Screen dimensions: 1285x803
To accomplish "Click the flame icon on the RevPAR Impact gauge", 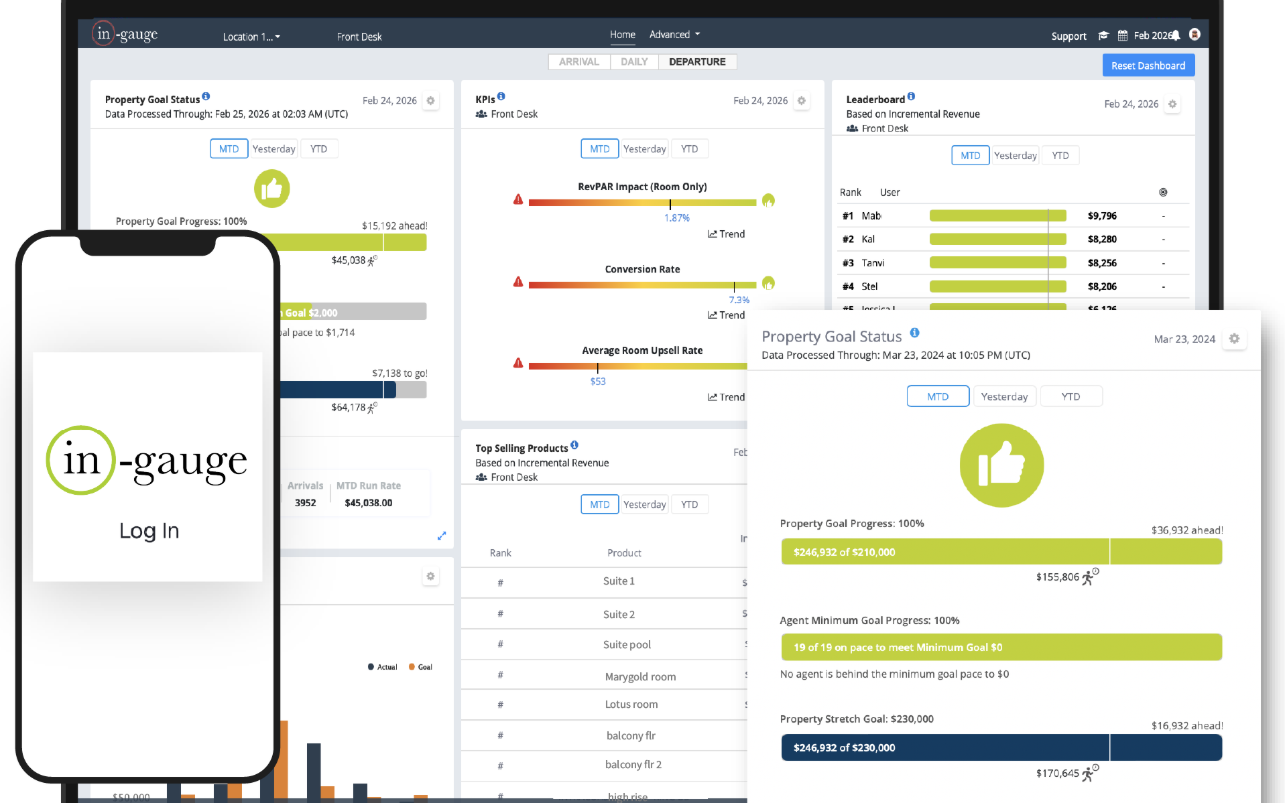I will coord(768,200).
